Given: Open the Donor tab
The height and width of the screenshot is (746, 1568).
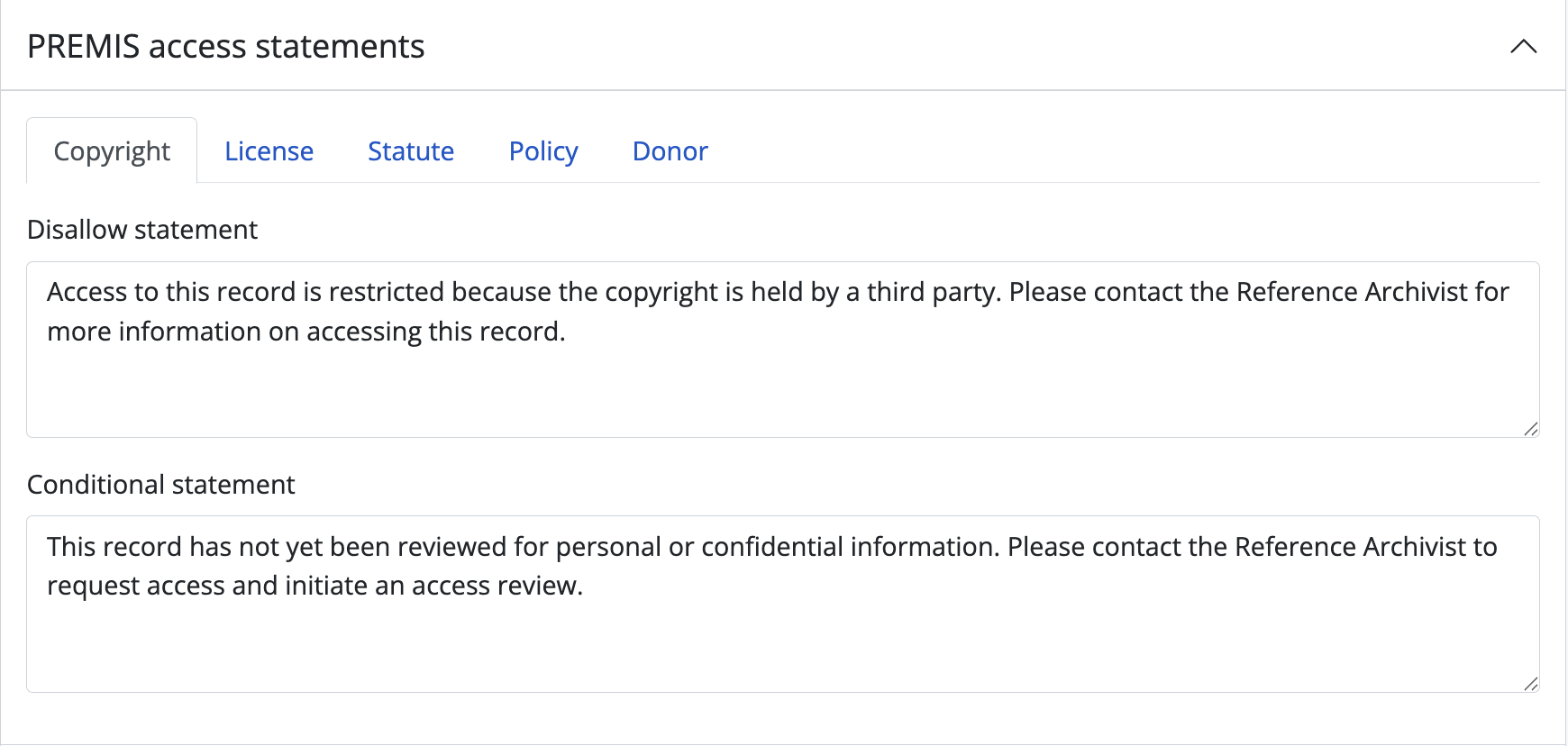Looking at the screenshot, I should (670, 151).
